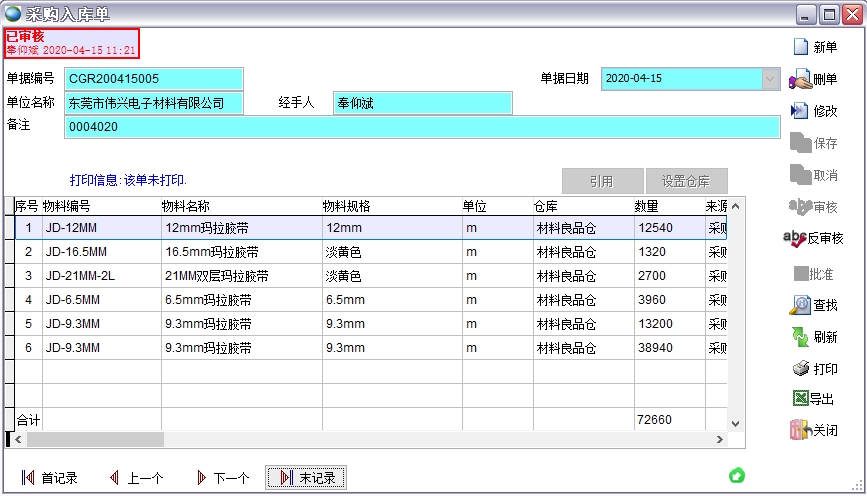Open the 单据日期 date dropdown arrow
The width and height of the screenshot is (867, 496).
(x=770, y=79)
